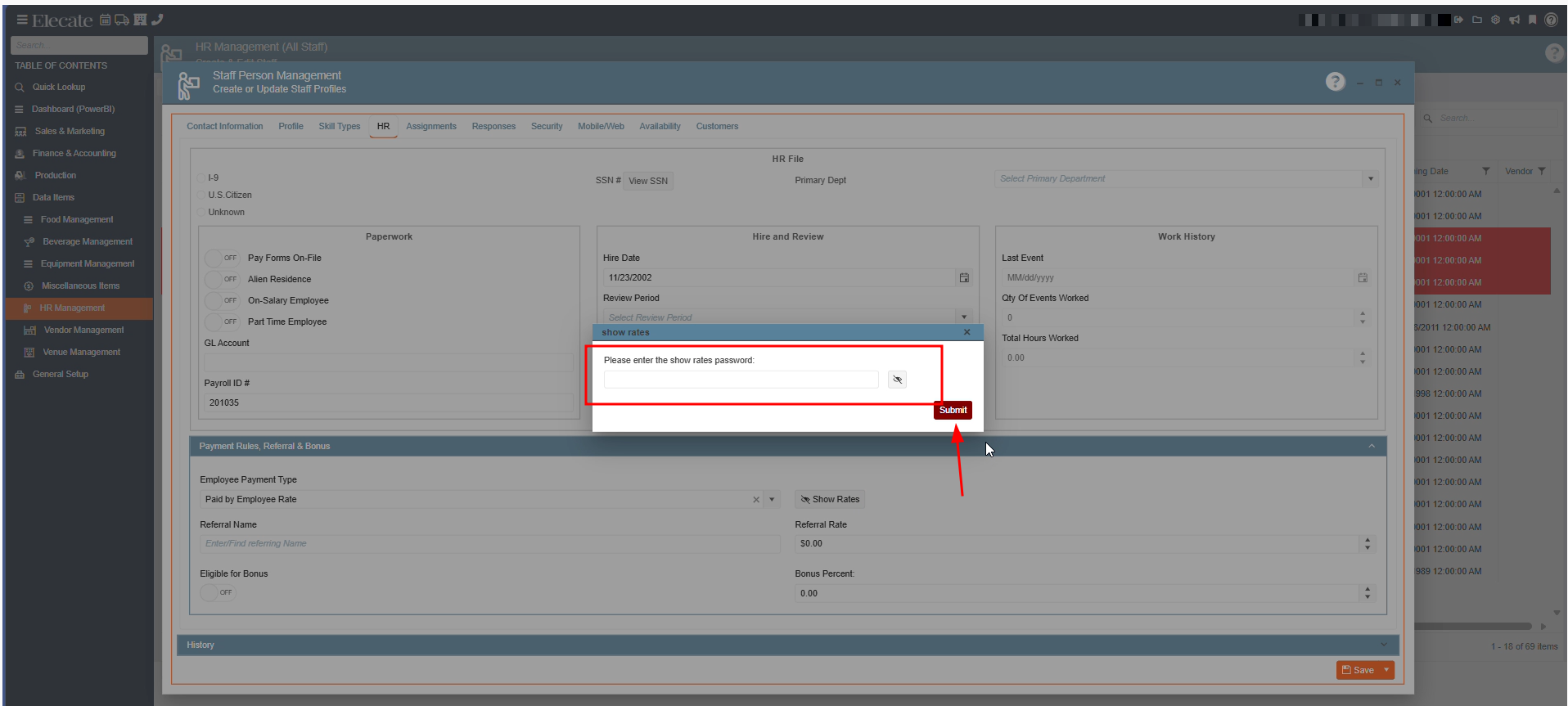This screenshot has width=1568, height=706.
Task: Expand the History section
Action: [x=1383, y=645]
